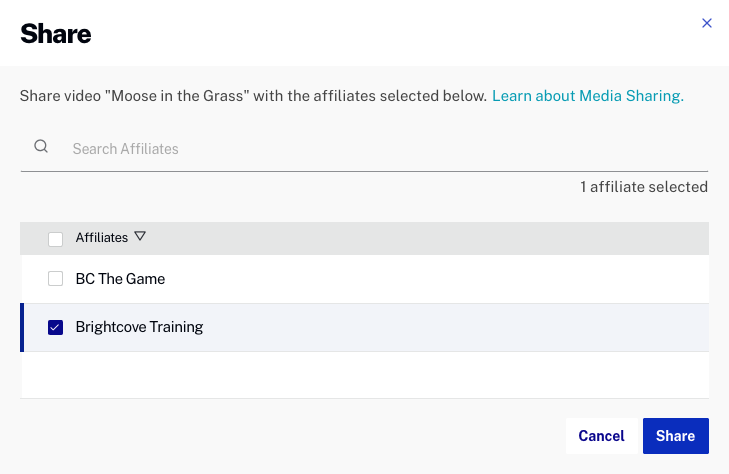Click the magnifier search icon
This screenshot has height=474, width=729.
(41, 146)
